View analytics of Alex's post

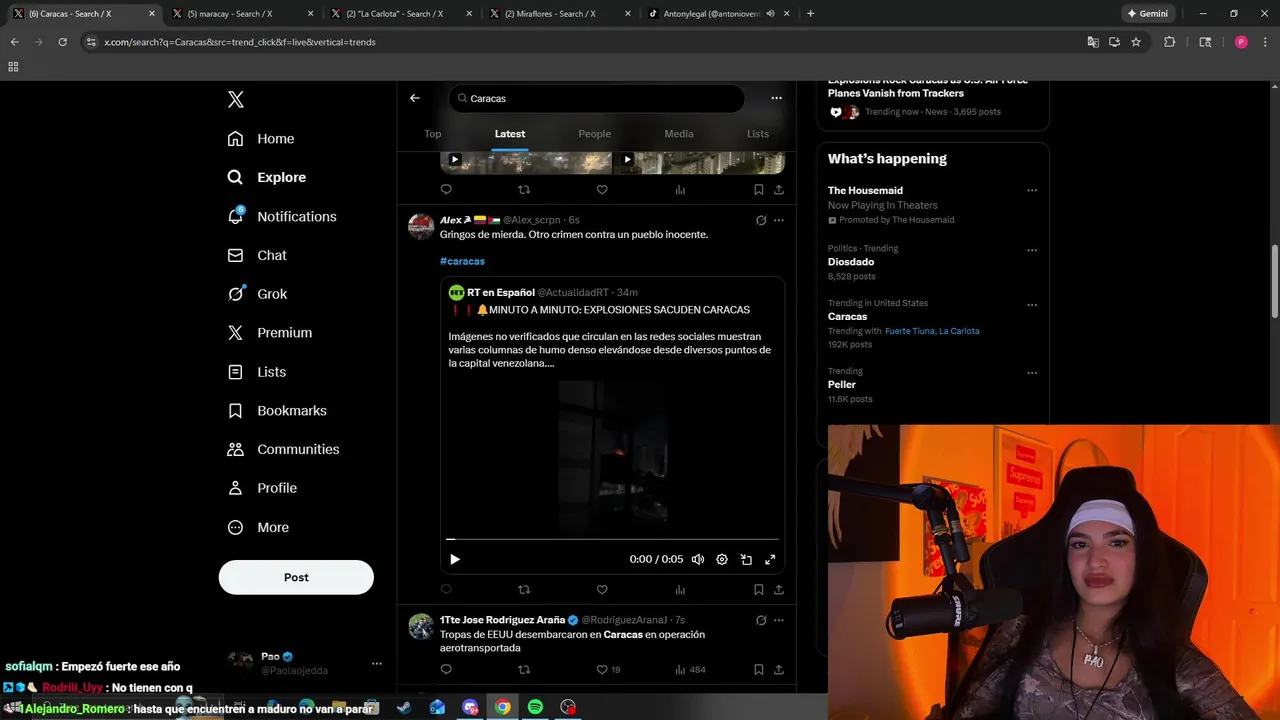(680, 590)
